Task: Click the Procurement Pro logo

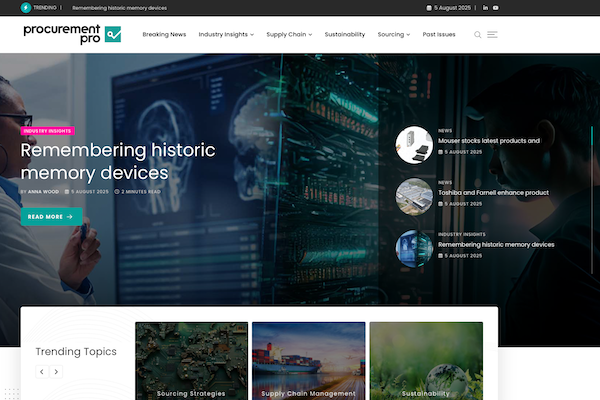Action: (72, 34)
